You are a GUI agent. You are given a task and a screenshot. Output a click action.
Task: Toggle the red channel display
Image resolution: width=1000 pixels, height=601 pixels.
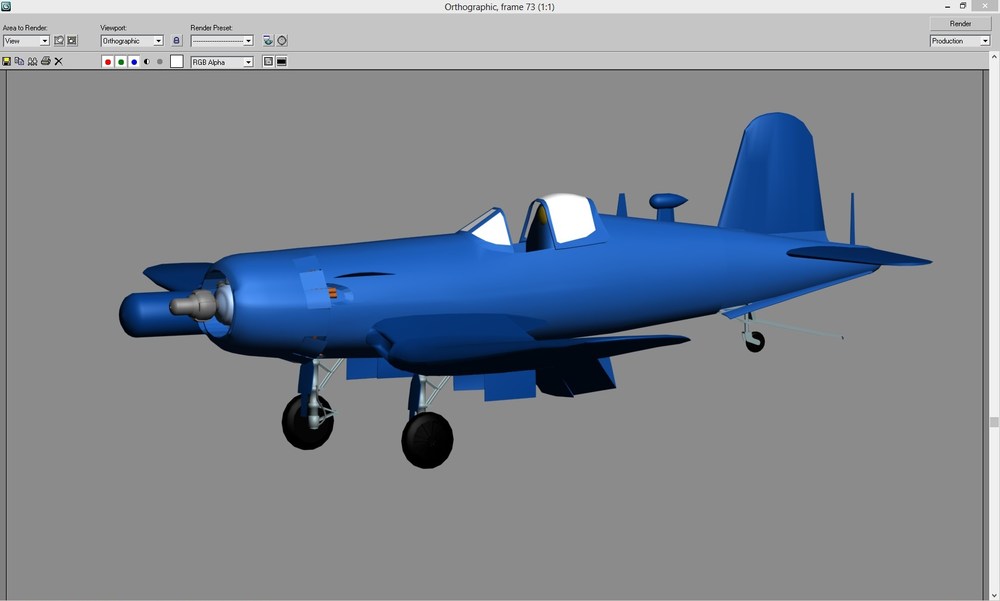(108, 62)
